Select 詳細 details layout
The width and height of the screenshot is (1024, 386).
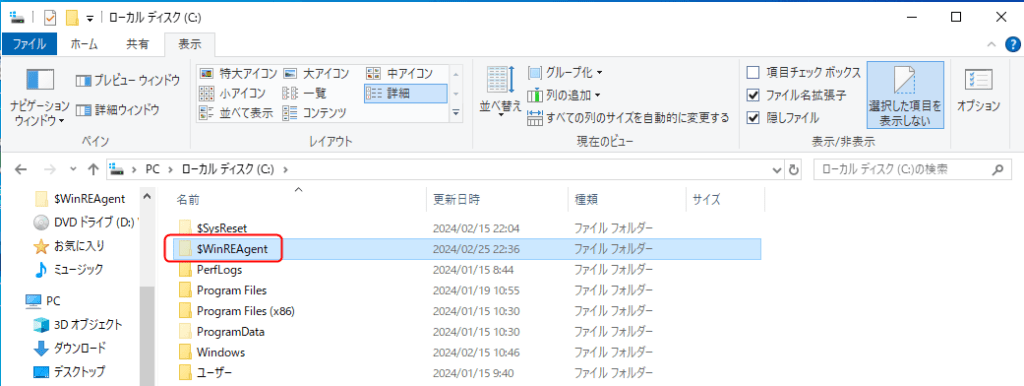coord(406,93)
